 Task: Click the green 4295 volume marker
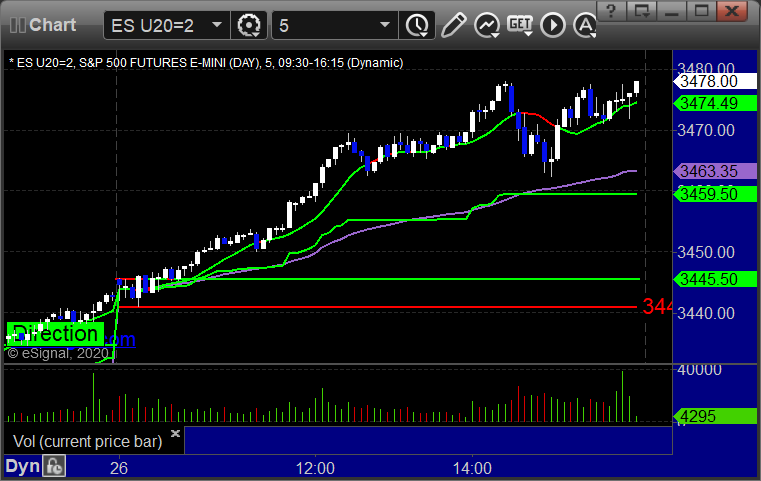coord(715,416)
